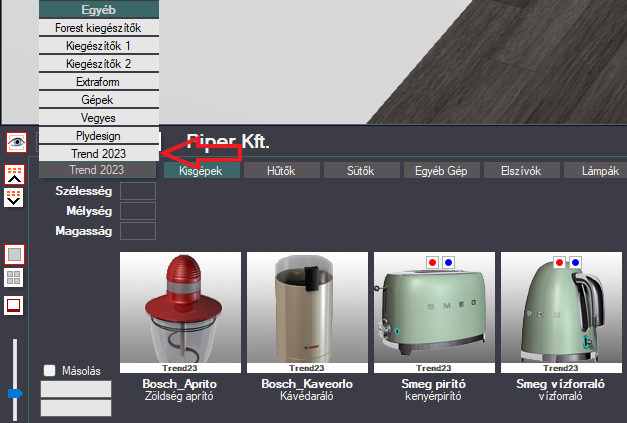
Task: Click the Egyéb menu header
Action: pos(99,9)
